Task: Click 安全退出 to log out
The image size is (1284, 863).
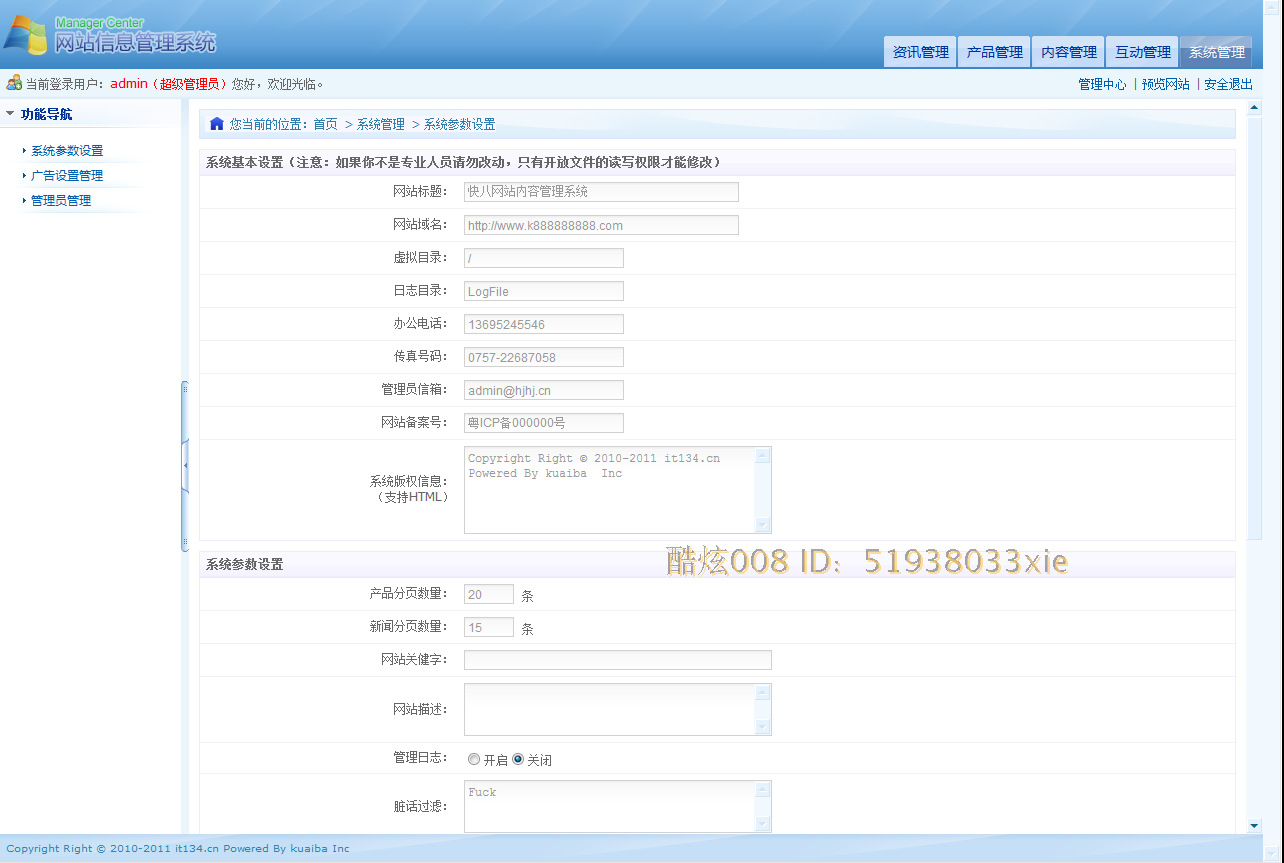Action: coord(1228,84)
